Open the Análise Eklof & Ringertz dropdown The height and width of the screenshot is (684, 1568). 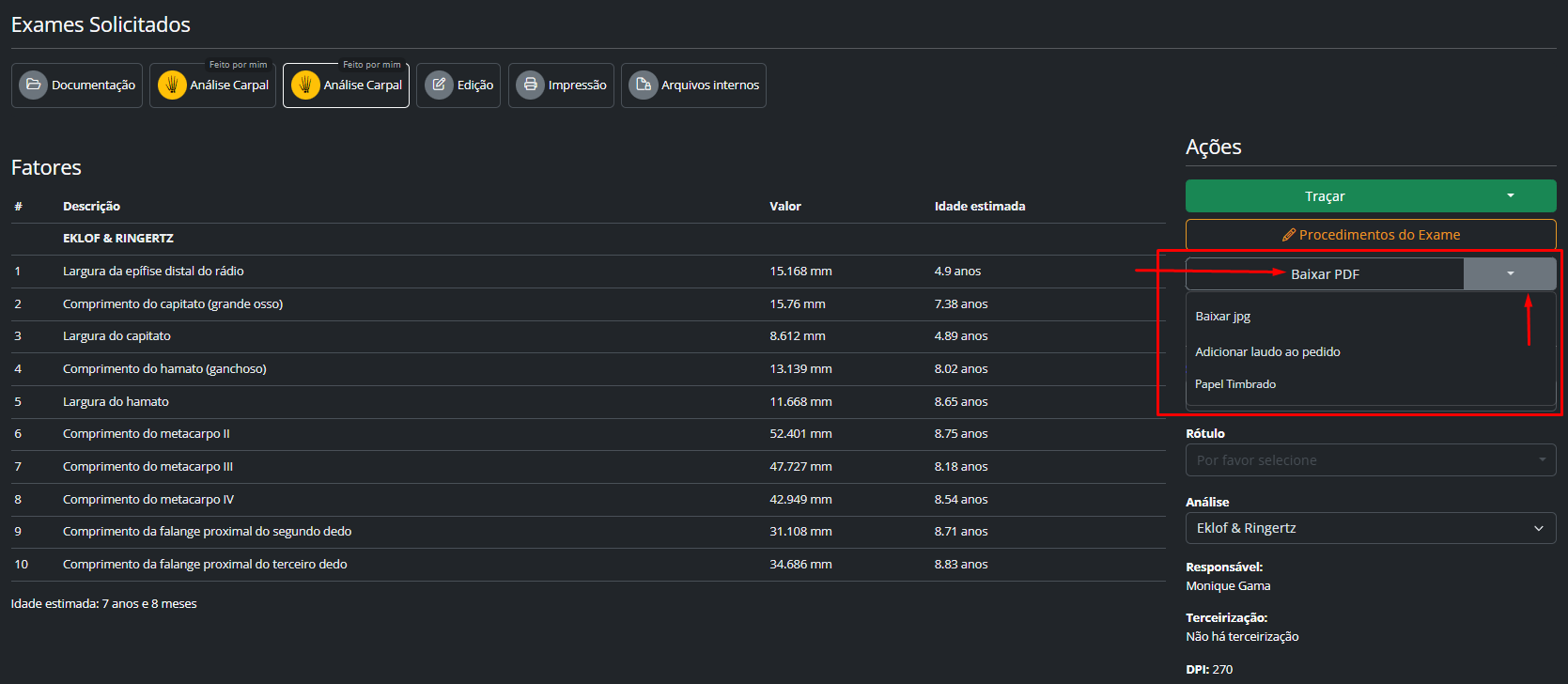(x=1371, y=528)
